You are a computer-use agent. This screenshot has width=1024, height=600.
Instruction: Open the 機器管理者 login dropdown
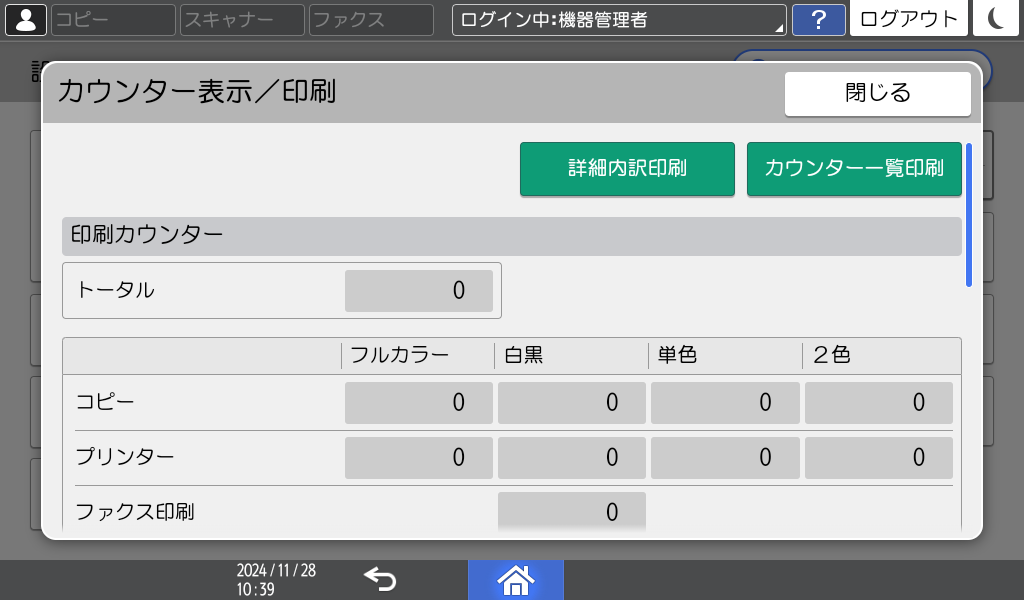(618, 18)
